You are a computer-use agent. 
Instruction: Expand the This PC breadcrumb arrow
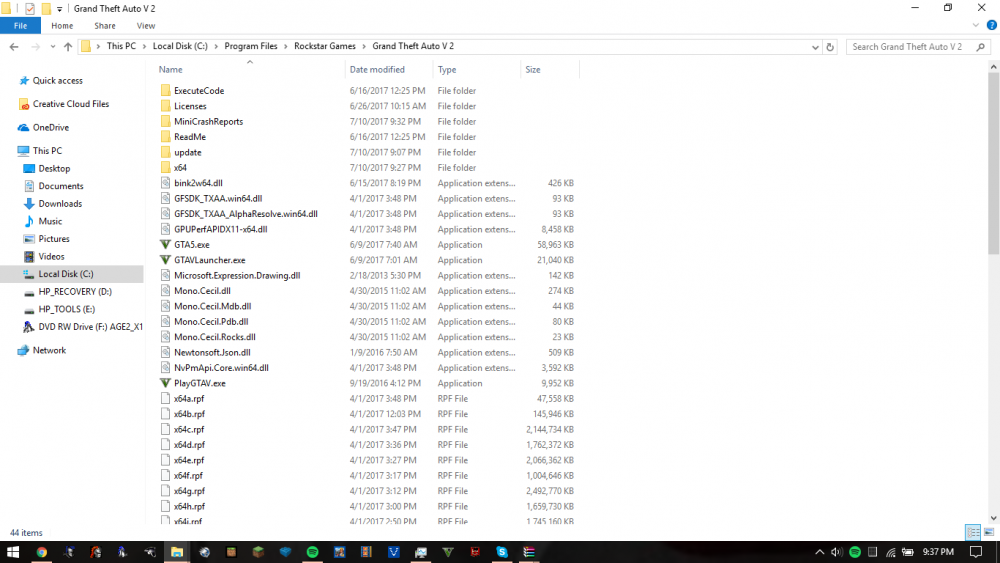click(x=144, y=47)
